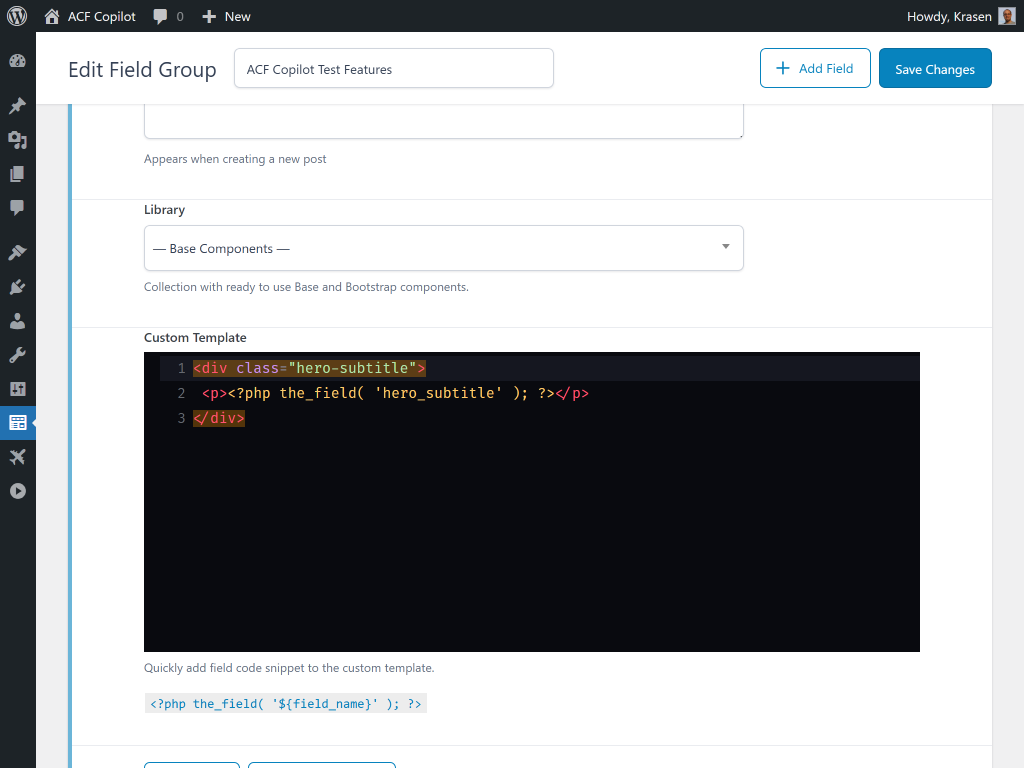Image resolution: width=1024 pixels, height=768 pixels.
Task: Open the Plugins plug icon
Action: (x=17, y=287)
